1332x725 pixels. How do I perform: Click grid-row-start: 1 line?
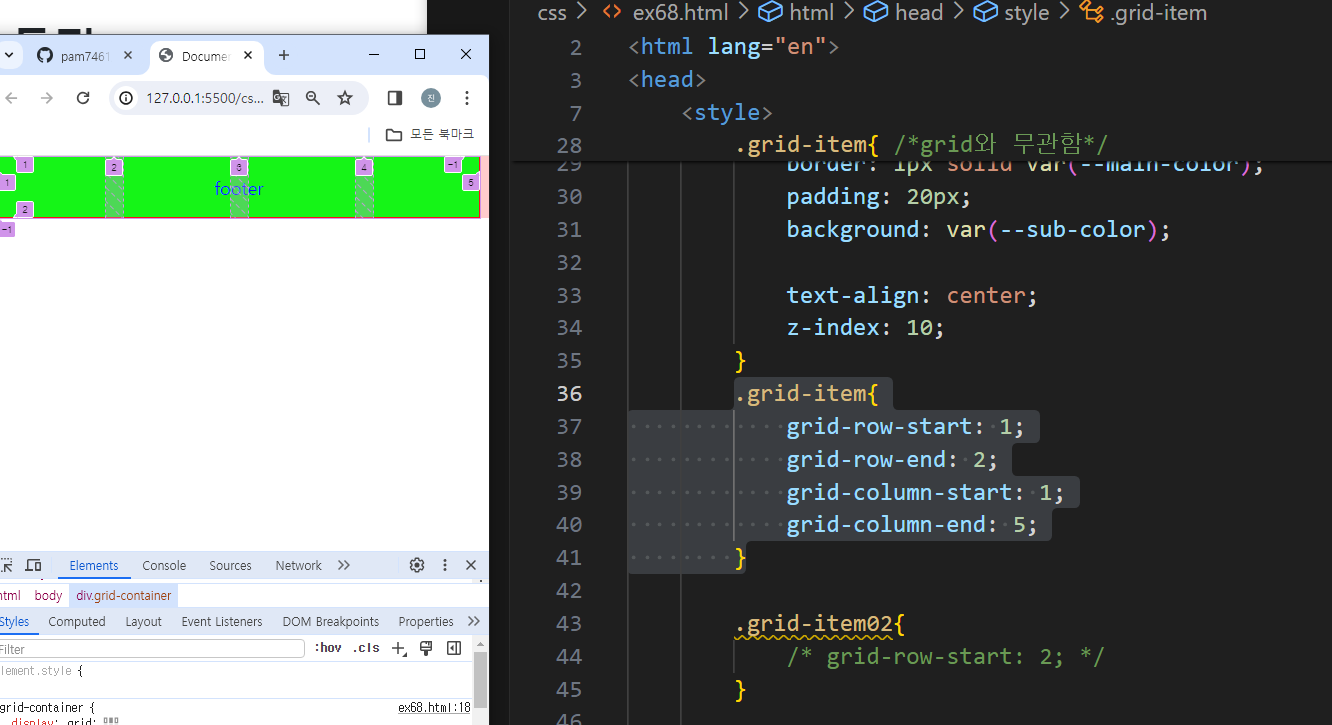905,426
